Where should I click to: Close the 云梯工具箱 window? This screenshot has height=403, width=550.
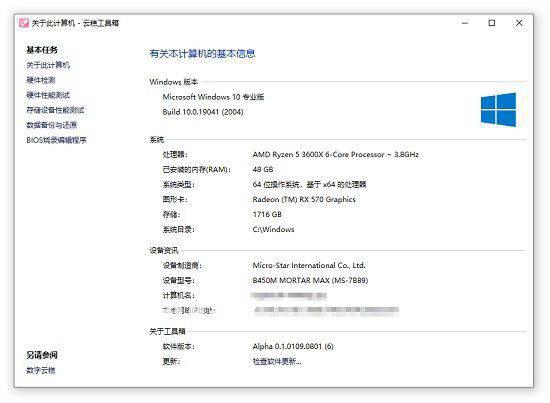(519, 23)
